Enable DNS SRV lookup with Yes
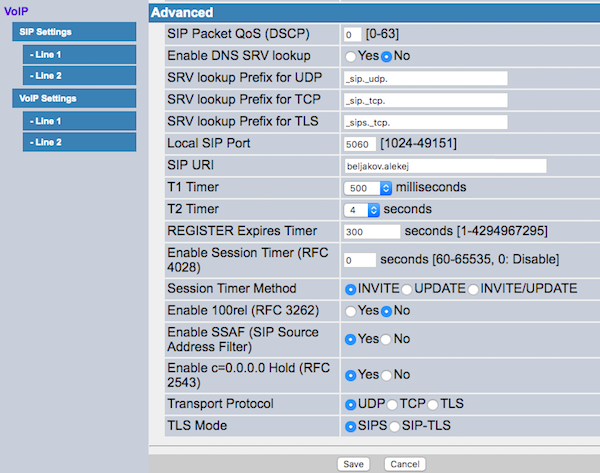 [350, 56]
